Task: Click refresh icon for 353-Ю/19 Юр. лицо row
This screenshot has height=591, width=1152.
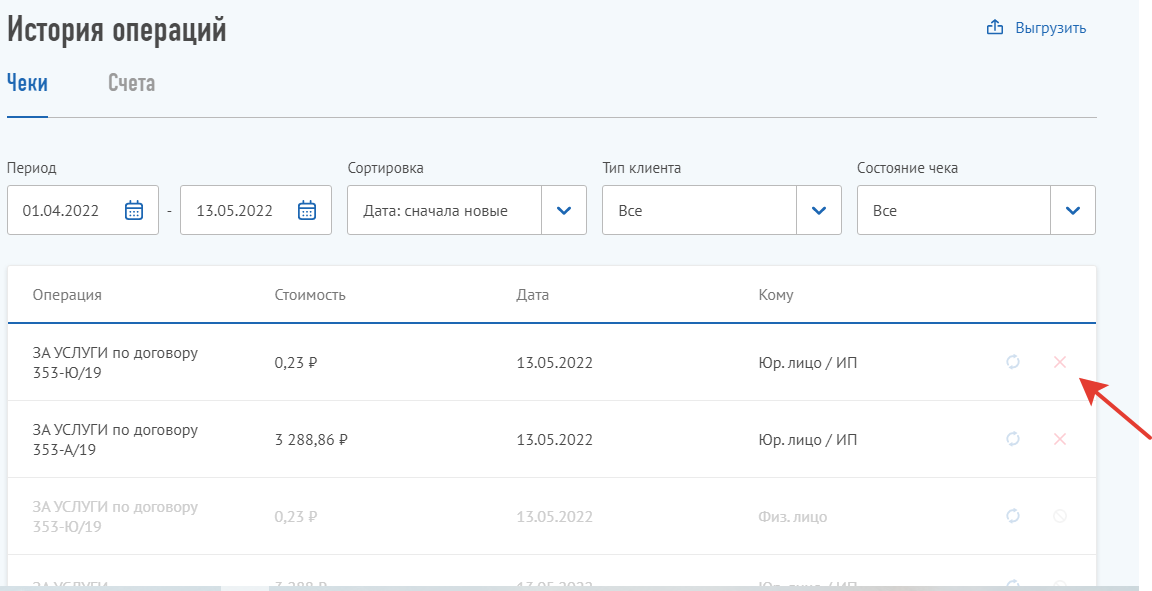Action: (1013, 362)
